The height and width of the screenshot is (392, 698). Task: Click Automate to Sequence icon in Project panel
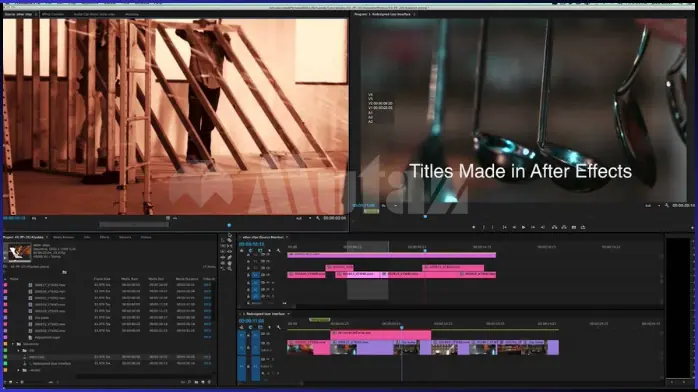(183, 382)
